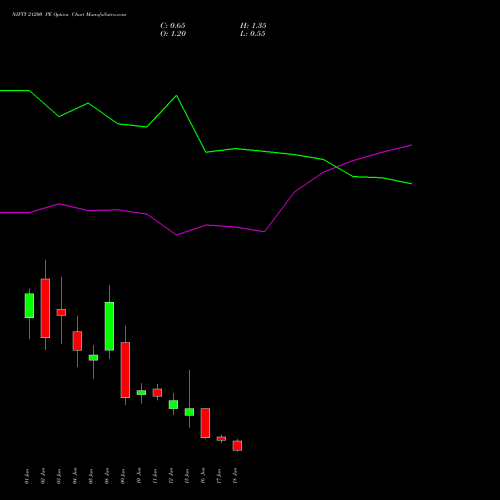Click the small green candle above 05 Jan

[x=93, y=358]
